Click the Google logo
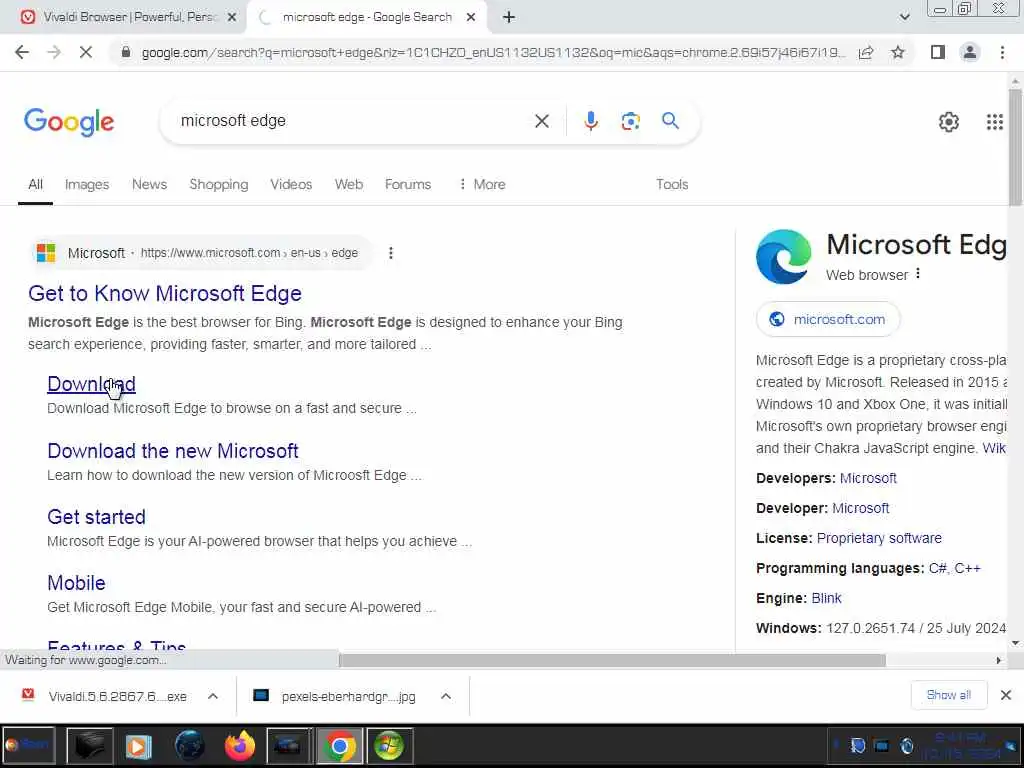Image resolution: width=1024 pixels, height=768 pixels. (69, 122)
